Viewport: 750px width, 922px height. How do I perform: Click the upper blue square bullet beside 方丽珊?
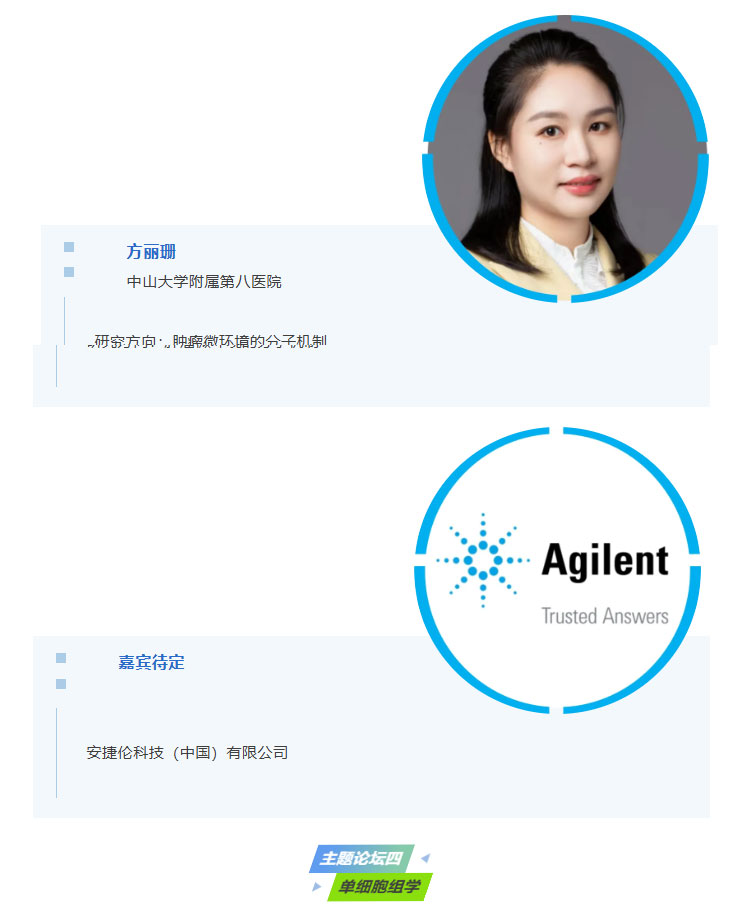[69, 247]
